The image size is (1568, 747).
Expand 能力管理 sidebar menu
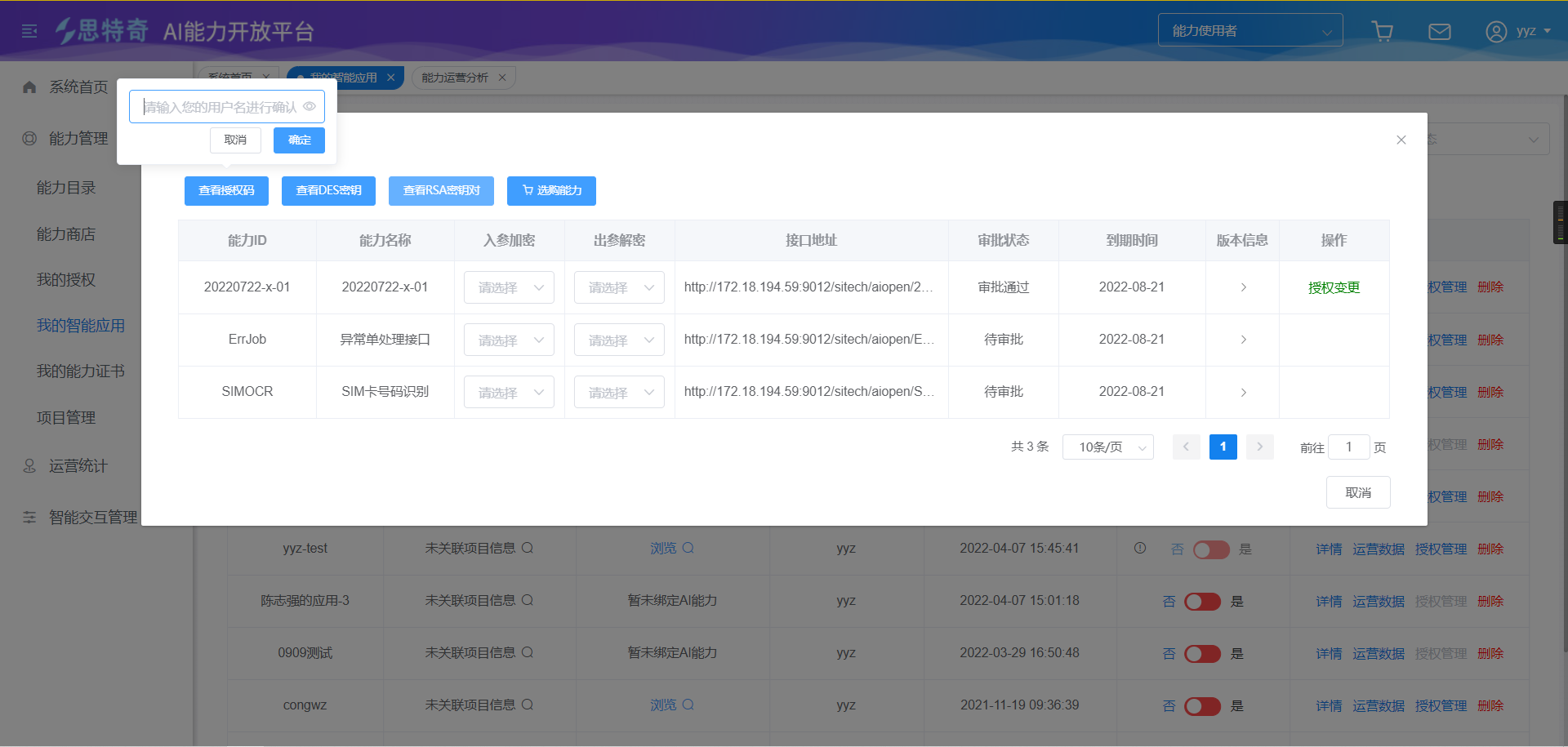pyautogui.click(x=78, y=138)
